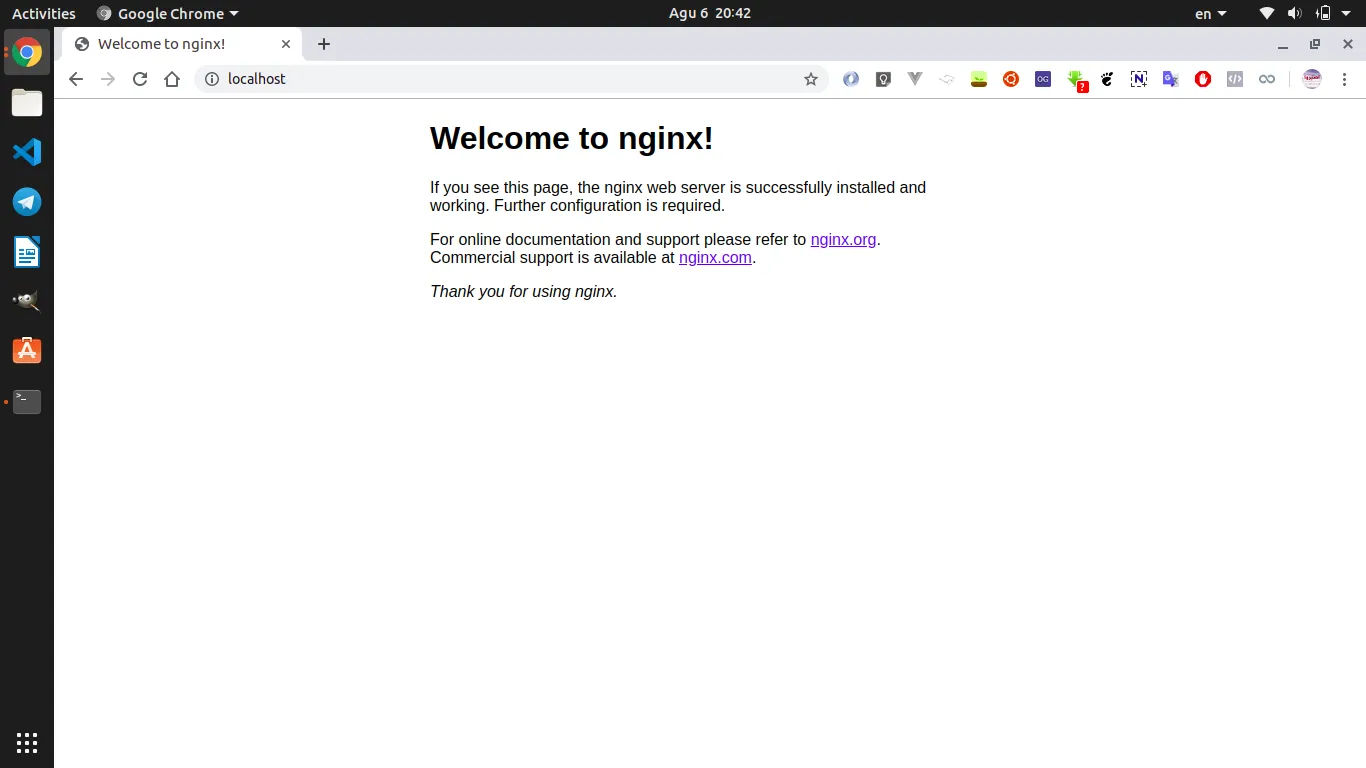Click the battery indicator in top bar
1366x768 pixels.
[x=1323, y=13]
